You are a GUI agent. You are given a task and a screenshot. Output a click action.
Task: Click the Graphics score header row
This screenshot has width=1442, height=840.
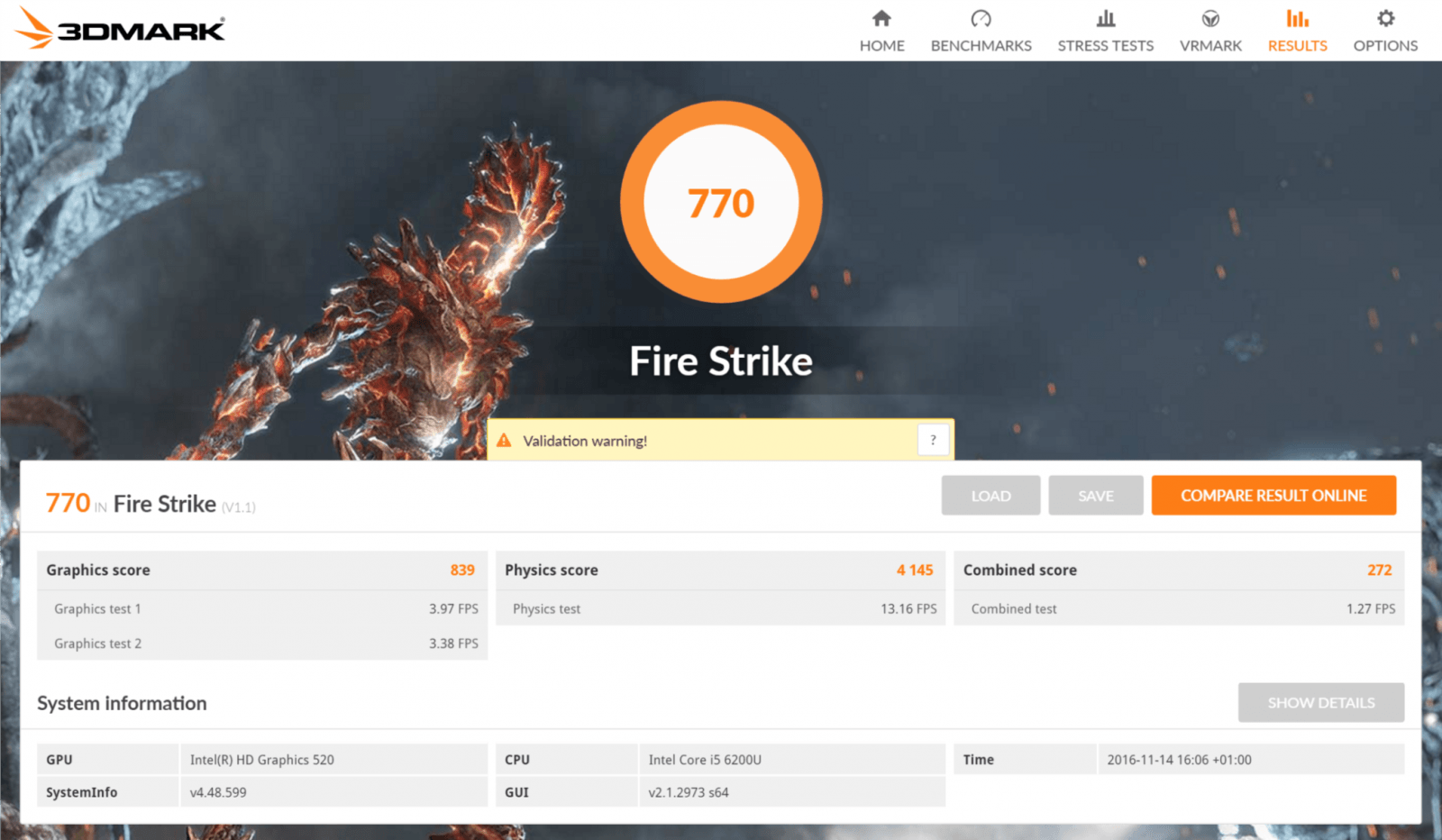pyautogui.click(x=261, y=571)
